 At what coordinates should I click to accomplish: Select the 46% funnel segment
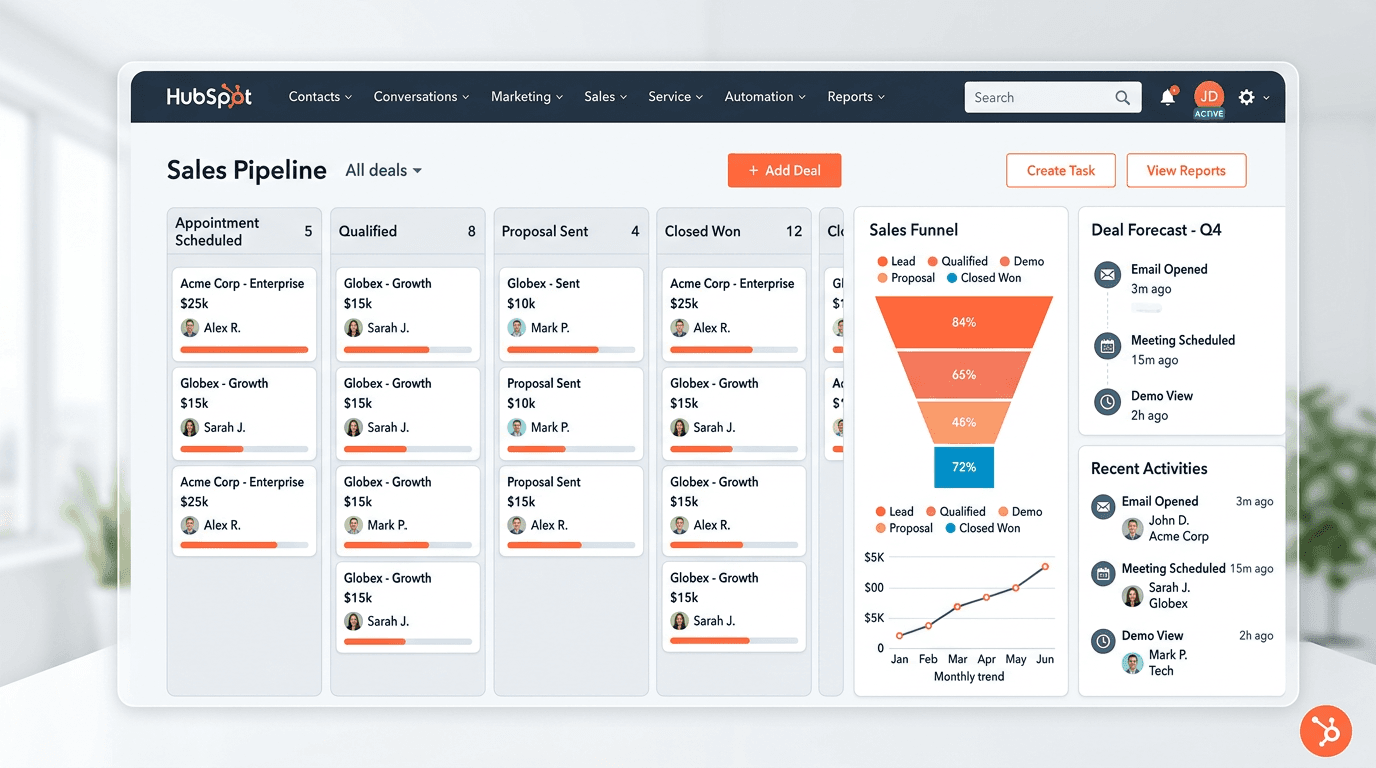pyautogui.click(x=964, y=422)
